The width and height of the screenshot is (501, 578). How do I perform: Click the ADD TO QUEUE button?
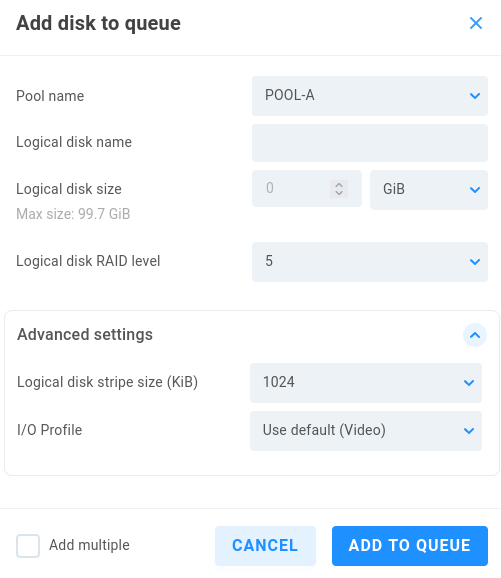410,546
